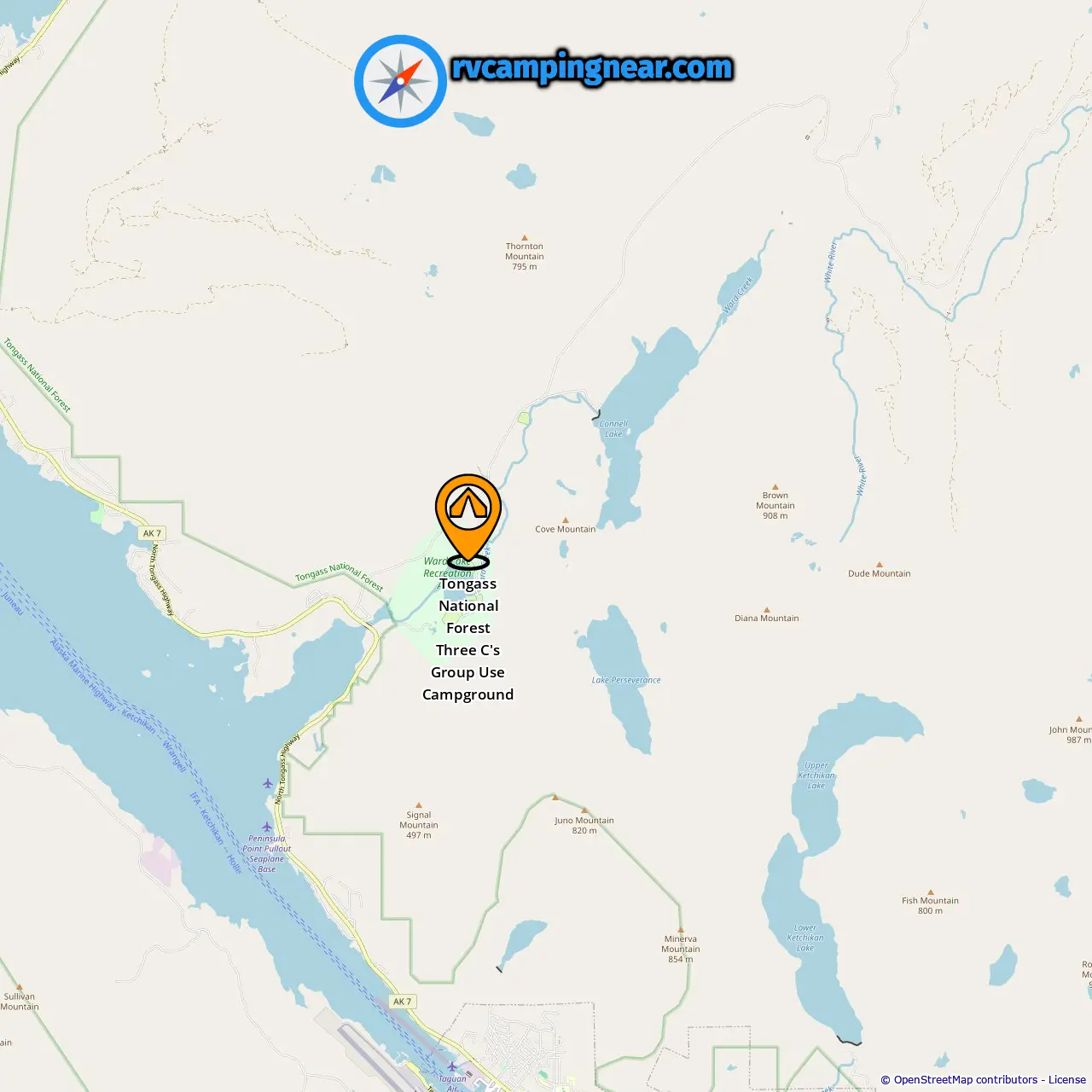Viewport: 1092px width, 1092px height.
Task: Click the Upper Ketchikan Lake label
Action: (x=816, y=775)
